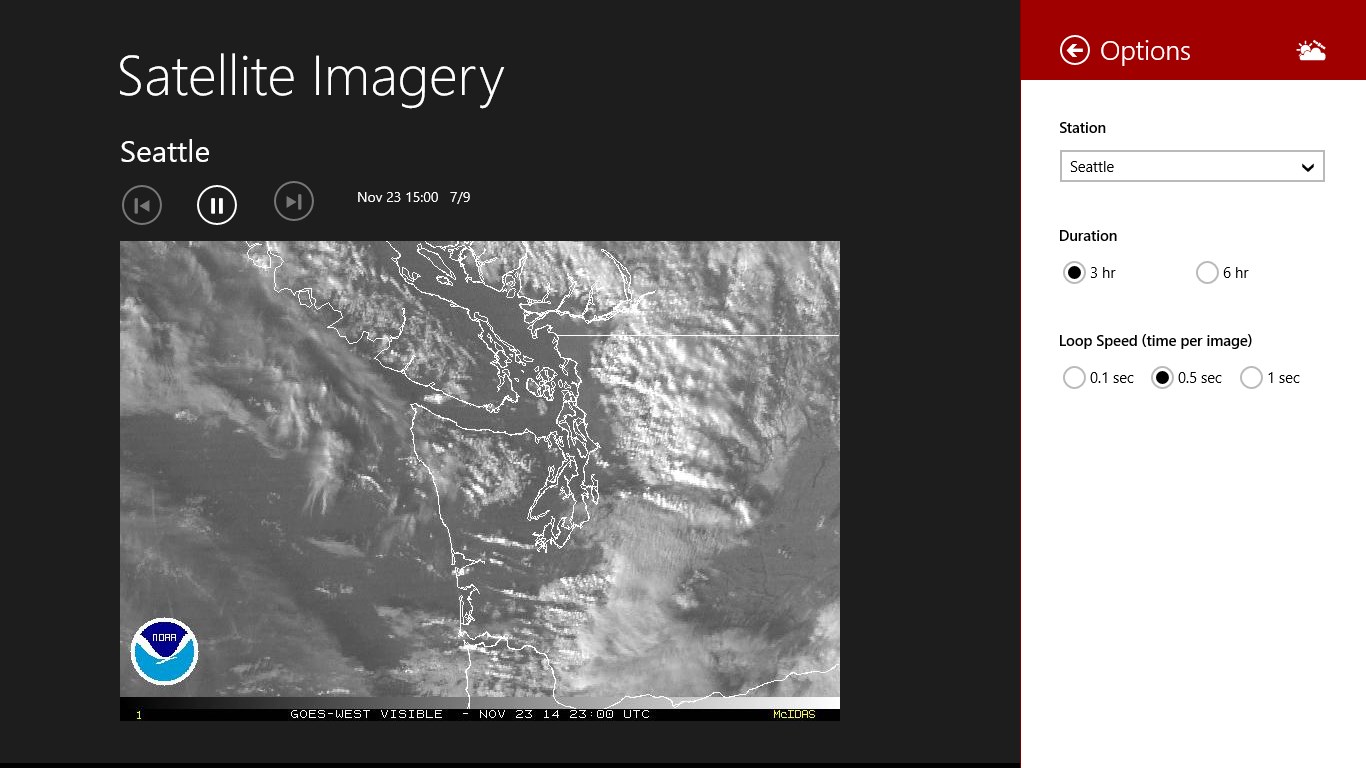Click the chevron on the Seattle station selector
This screenshot has width=1366, height=768.
[x=1307, y=166]
